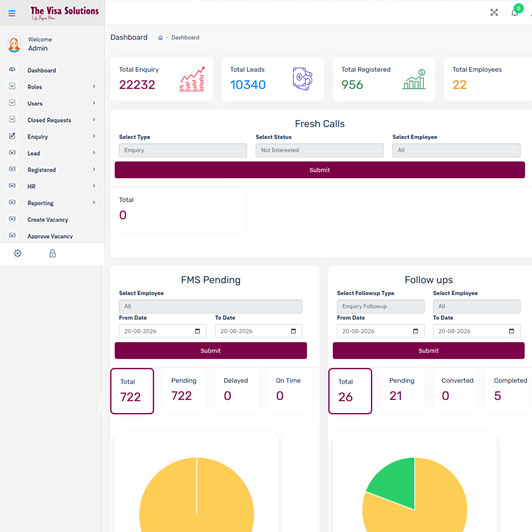Open calendar picker in Follow ups To Date
This screenshot has height=532, width=532.
[x=511, y=331]
